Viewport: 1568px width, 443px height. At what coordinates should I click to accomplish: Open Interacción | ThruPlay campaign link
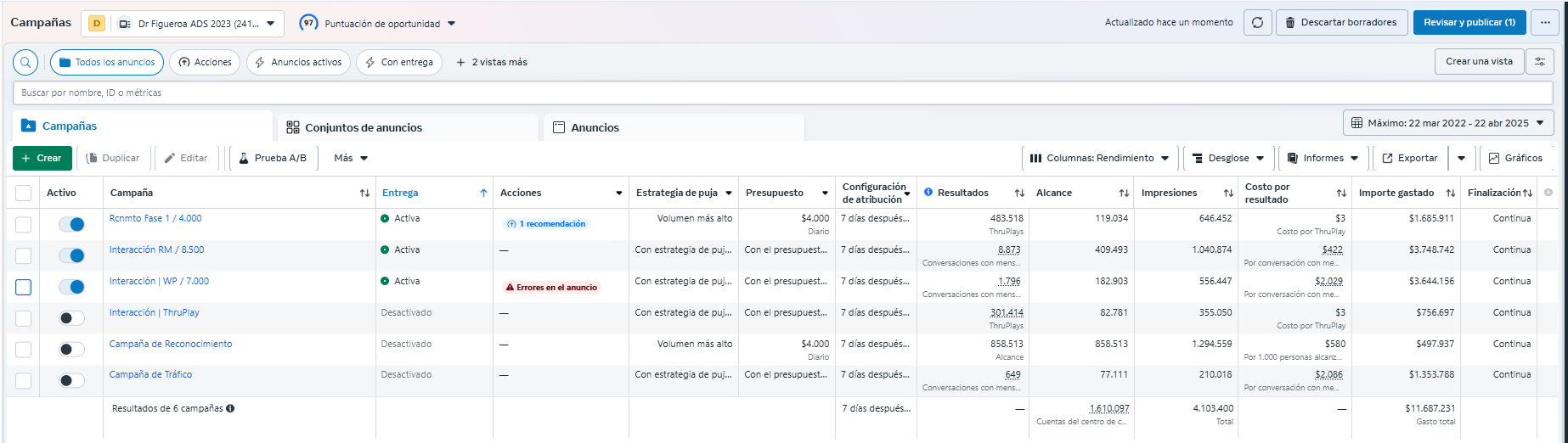coord(155,312)
